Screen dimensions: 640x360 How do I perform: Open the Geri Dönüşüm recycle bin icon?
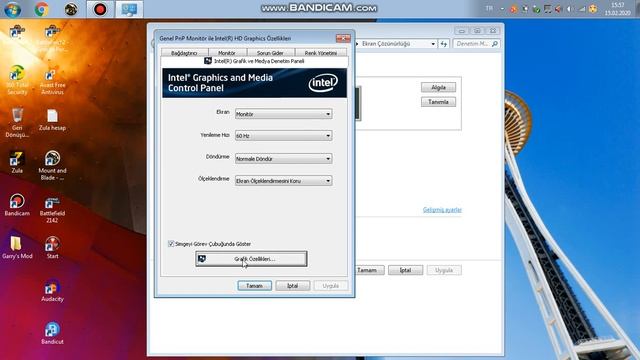tap(17, 122)
